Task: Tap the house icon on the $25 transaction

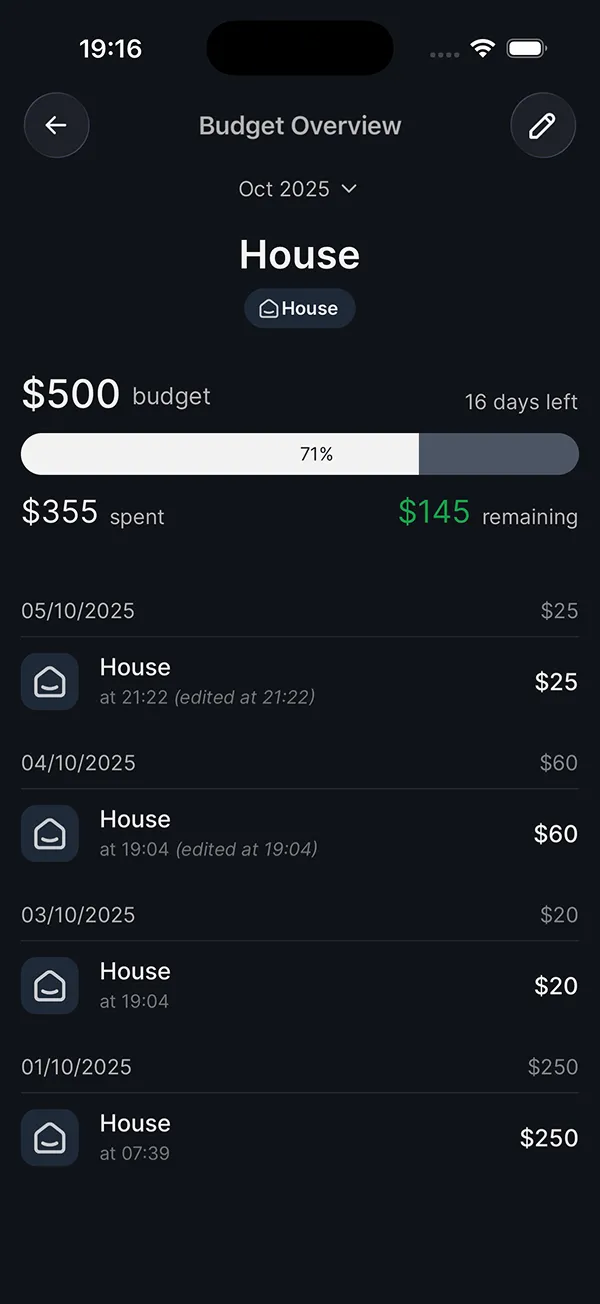Action: tap(49, 681)
